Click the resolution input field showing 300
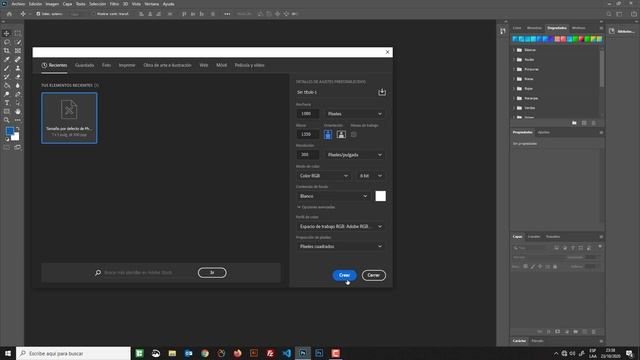Screen dimensions: 640x360 [x=307, y=155]
